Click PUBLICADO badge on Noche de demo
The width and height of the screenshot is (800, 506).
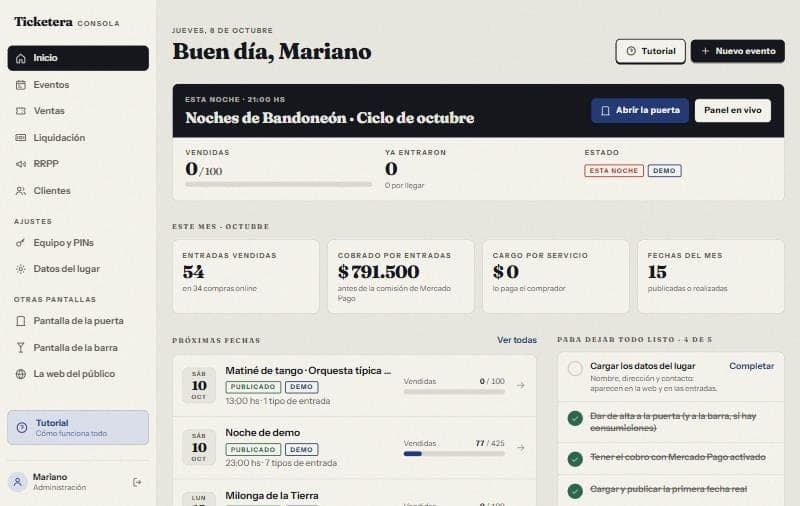pyautogui.click(x=253, y=450)
